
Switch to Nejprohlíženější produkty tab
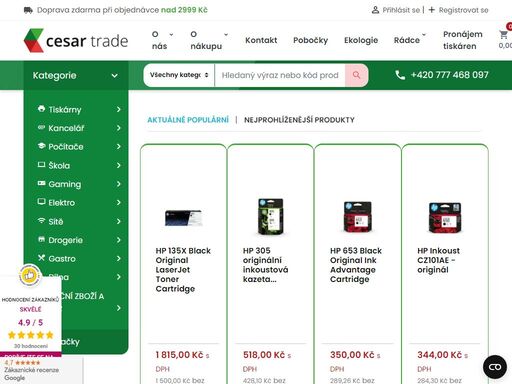click(299, 120)
